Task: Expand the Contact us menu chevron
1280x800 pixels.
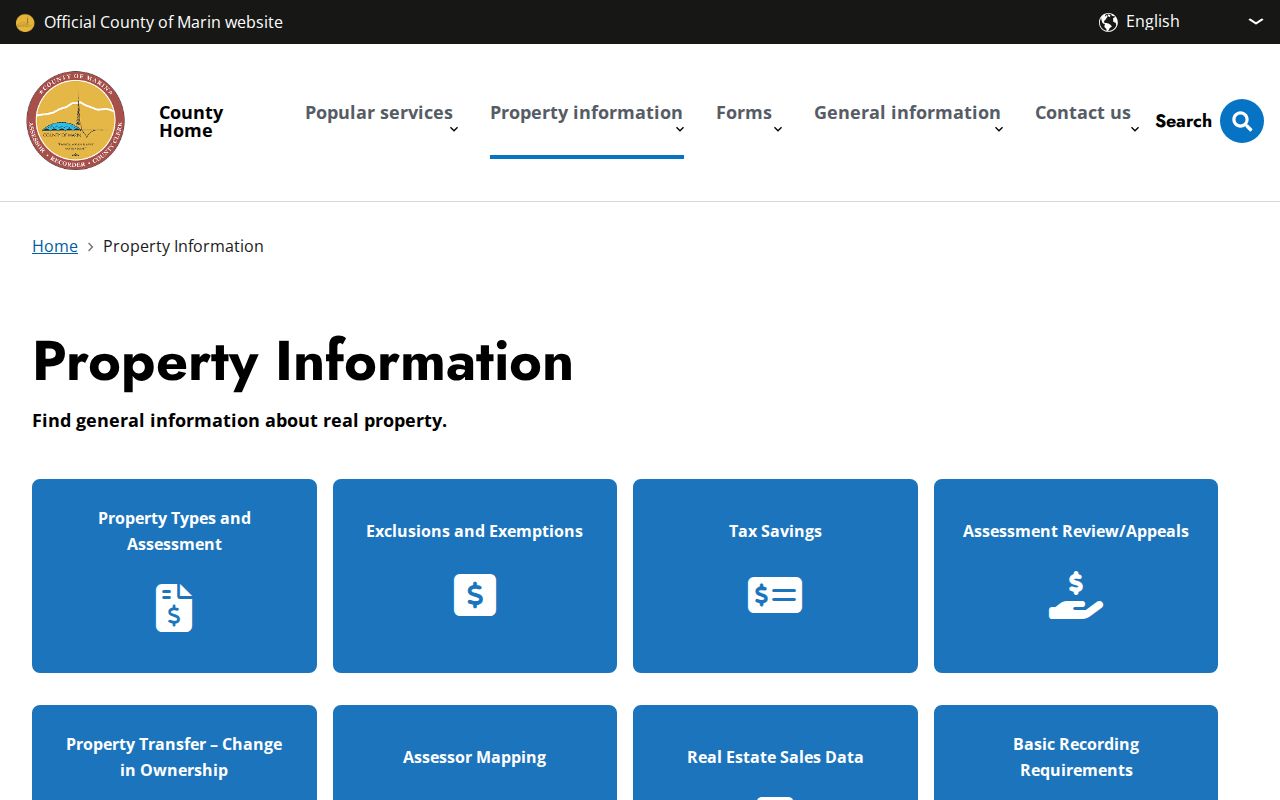Action: click(x=1135, y=129)
